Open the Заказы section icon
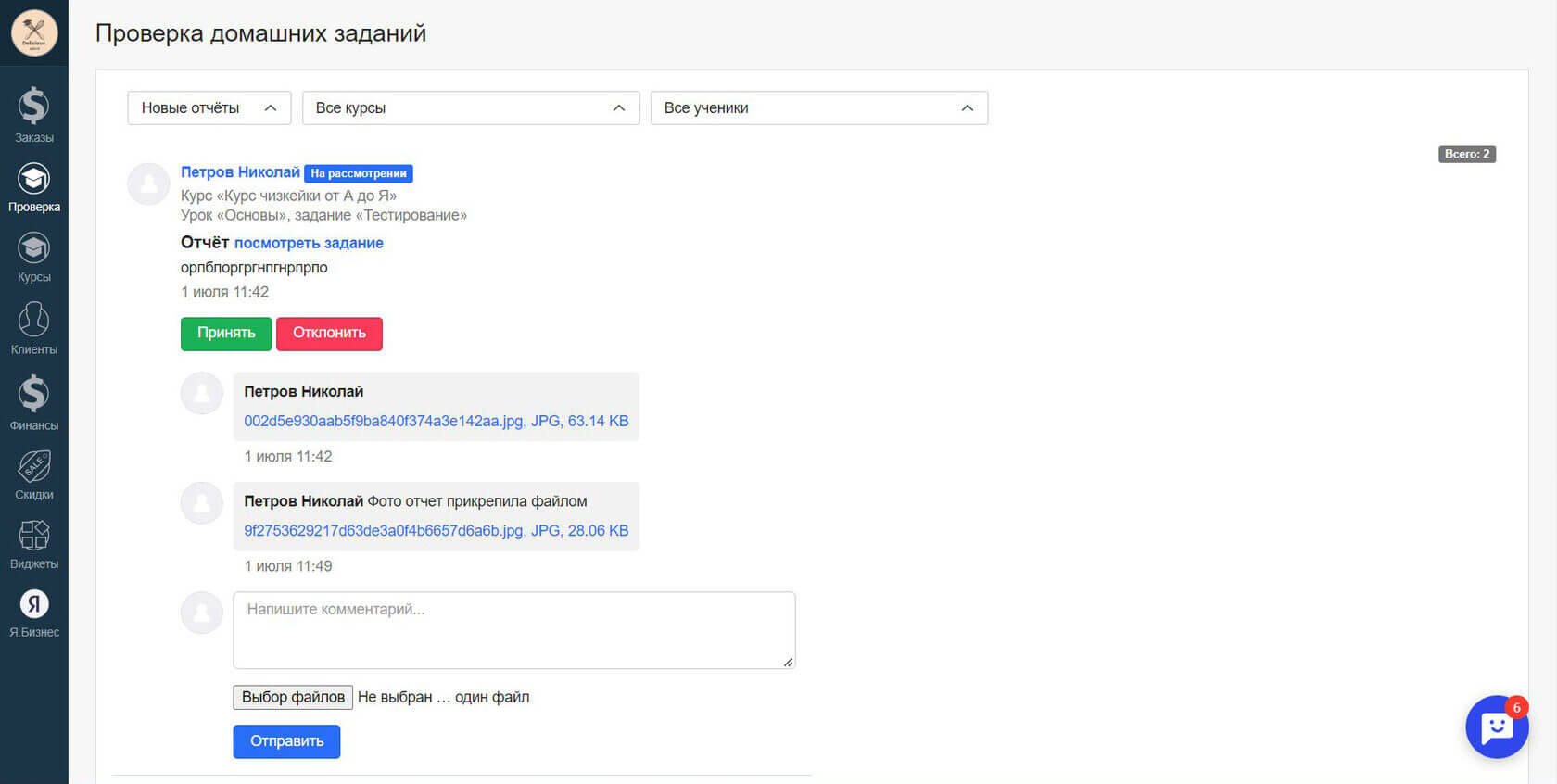The image size is (1557, 784). tap(33, 107)
